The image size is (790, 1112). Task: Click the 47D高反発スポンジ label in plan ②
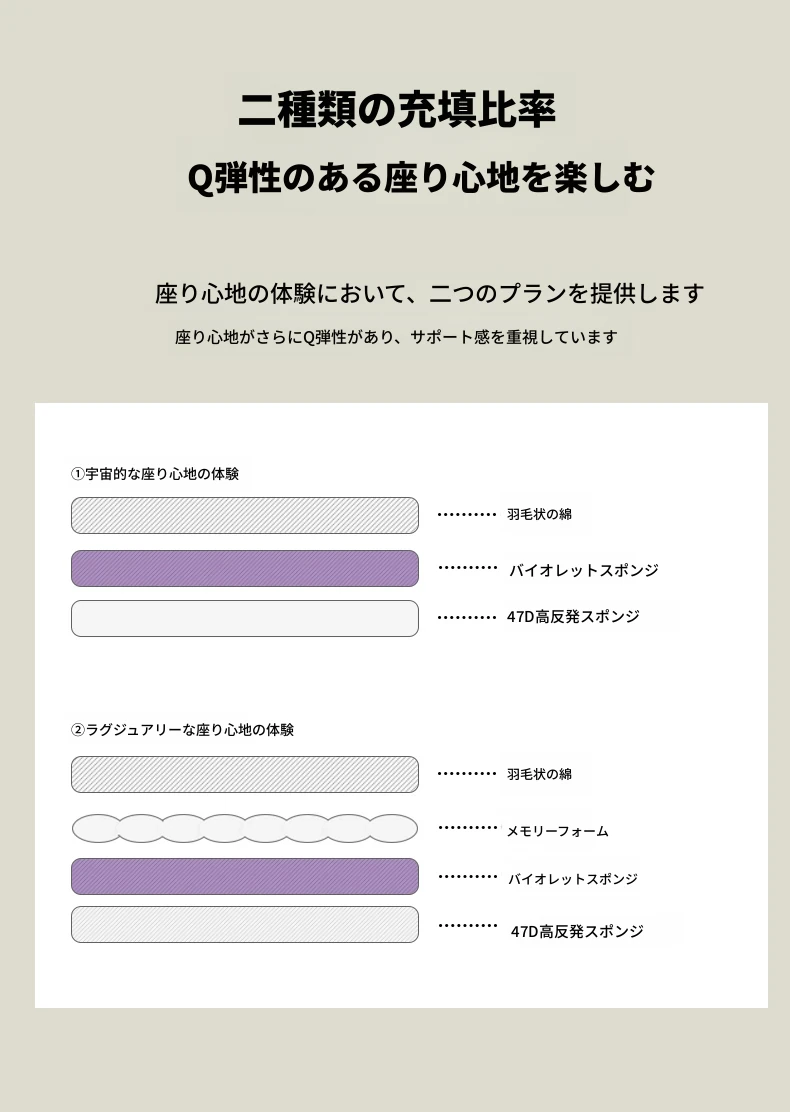tap(577, 931)
